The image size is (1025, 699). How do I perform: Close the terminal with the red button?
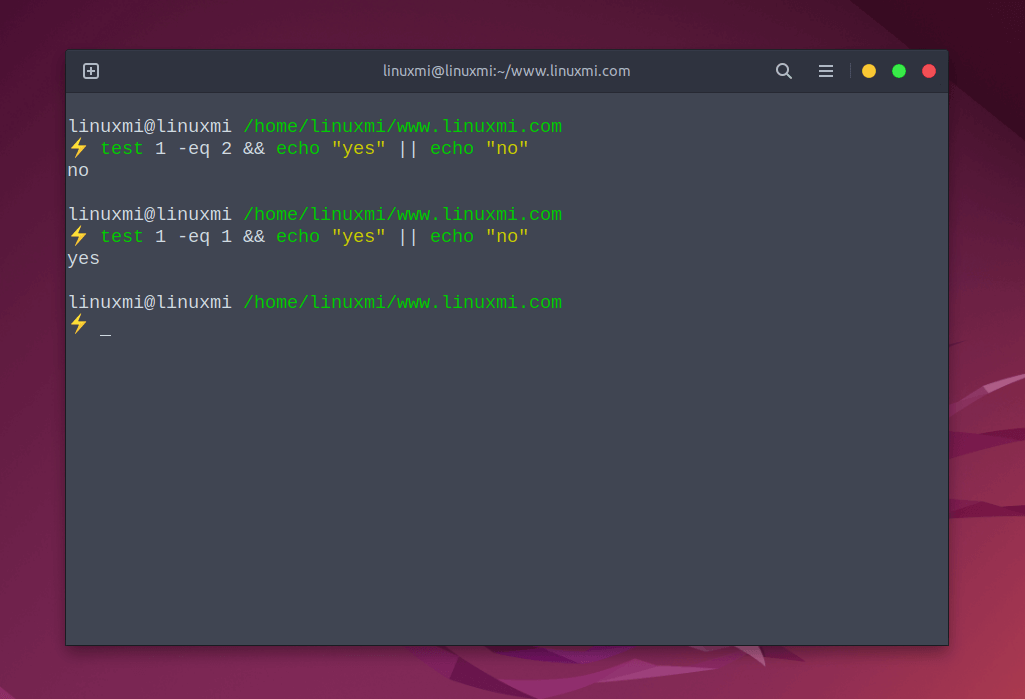pyautogui.click(x=929, y=71)
